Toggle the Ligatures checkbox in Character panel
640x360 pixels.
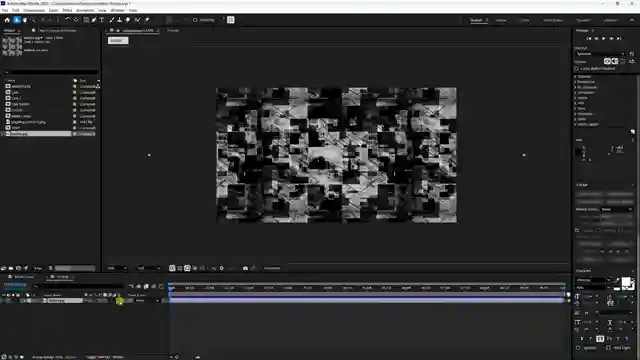click(578, 348)
